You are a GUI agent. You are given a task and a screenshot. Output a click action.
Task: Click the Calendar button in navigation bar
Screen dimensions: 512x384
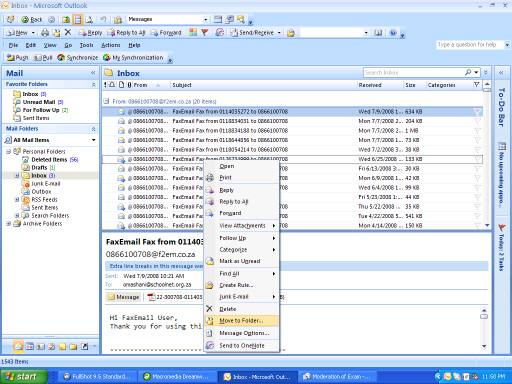pos(30,346)
